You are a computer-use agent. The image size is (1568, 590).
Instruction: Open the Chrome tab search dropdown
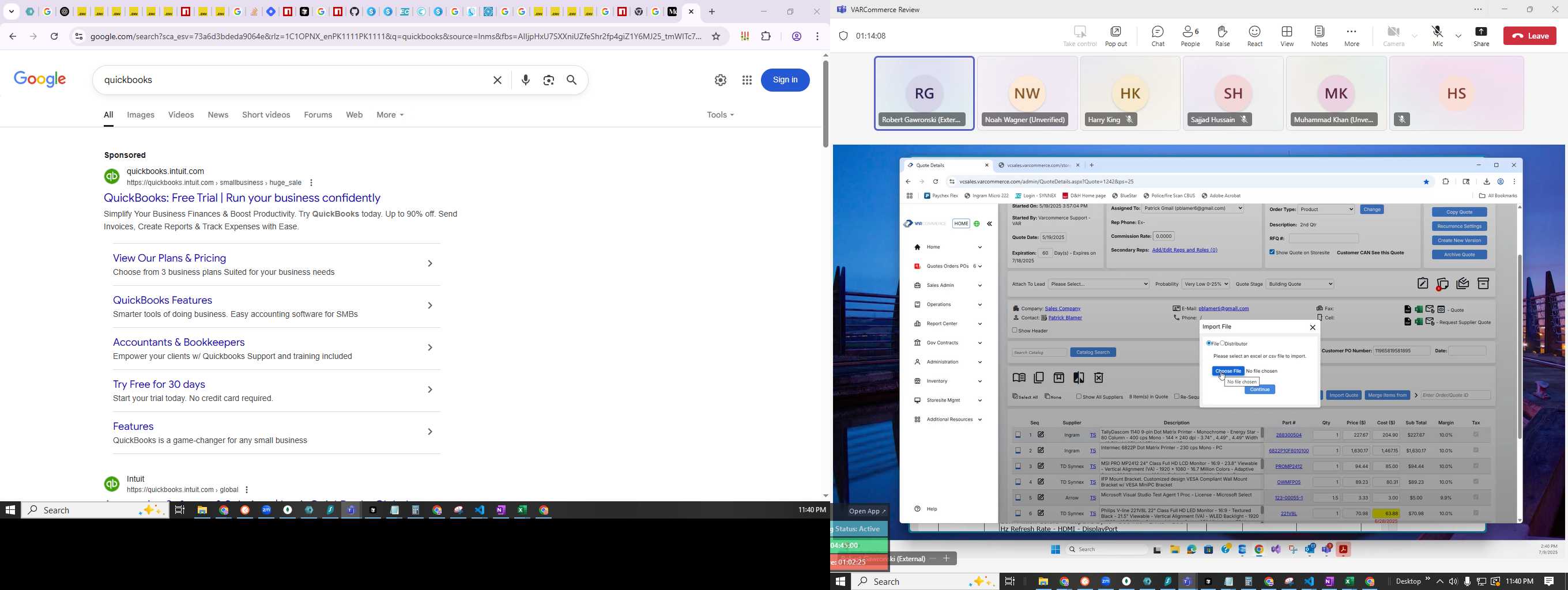pos(12,12)
